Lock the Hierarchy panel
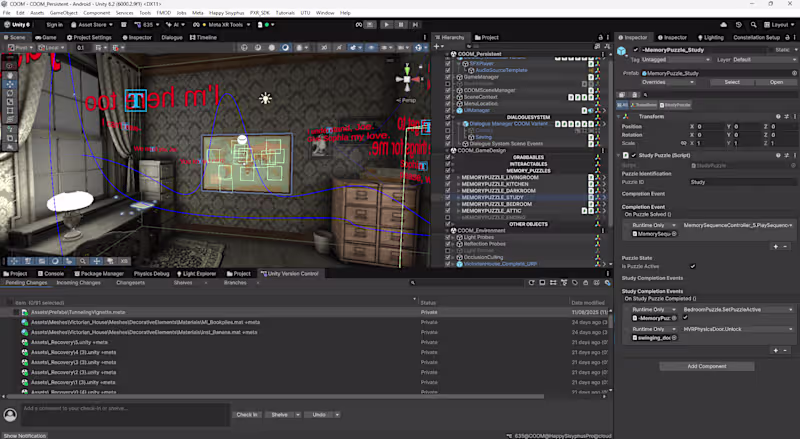The height and width of the screenshot is (439, 800). pyautogui.click(x=601, y=37)
